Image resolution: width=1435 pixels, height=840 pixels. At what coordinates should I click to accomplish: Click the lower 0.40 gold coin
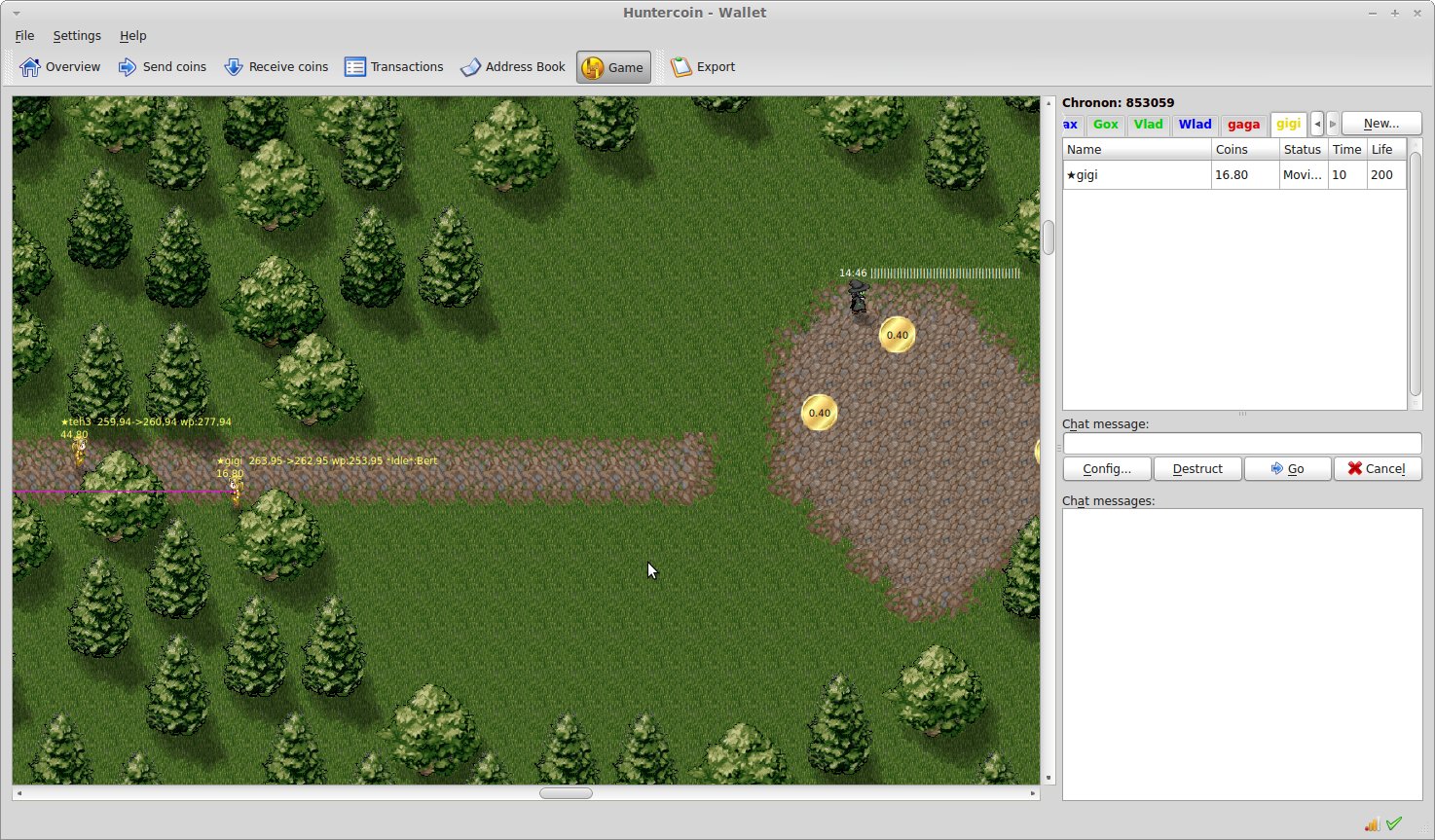tap(820, 413)
